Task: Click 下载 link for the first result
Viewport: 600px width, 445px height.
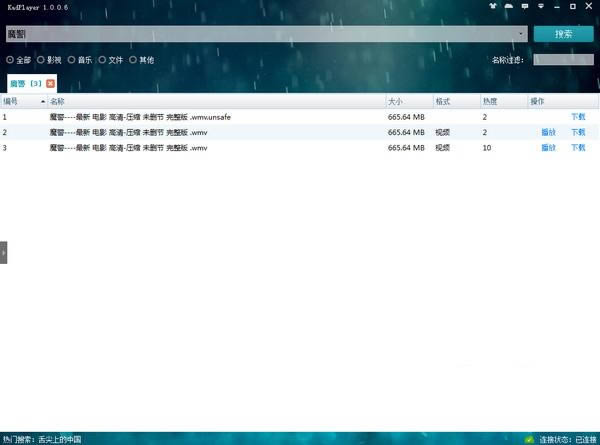Action: click(578, 117)
